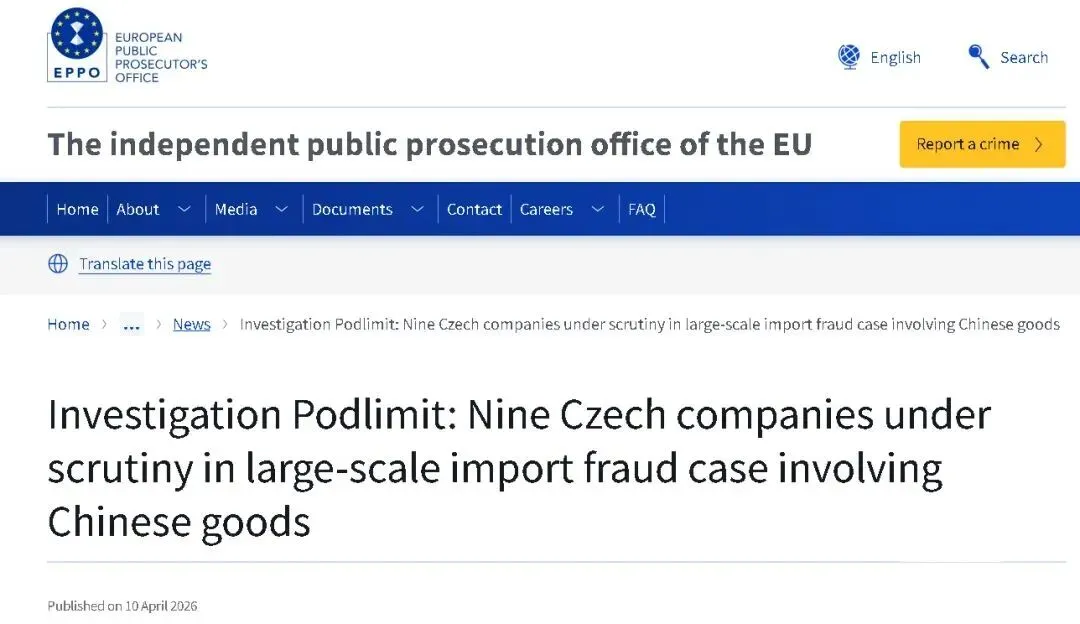Open the Contact navigation item
Image resolution: width=1080 pixels, height=624 pixels.
tap(474, 209)
